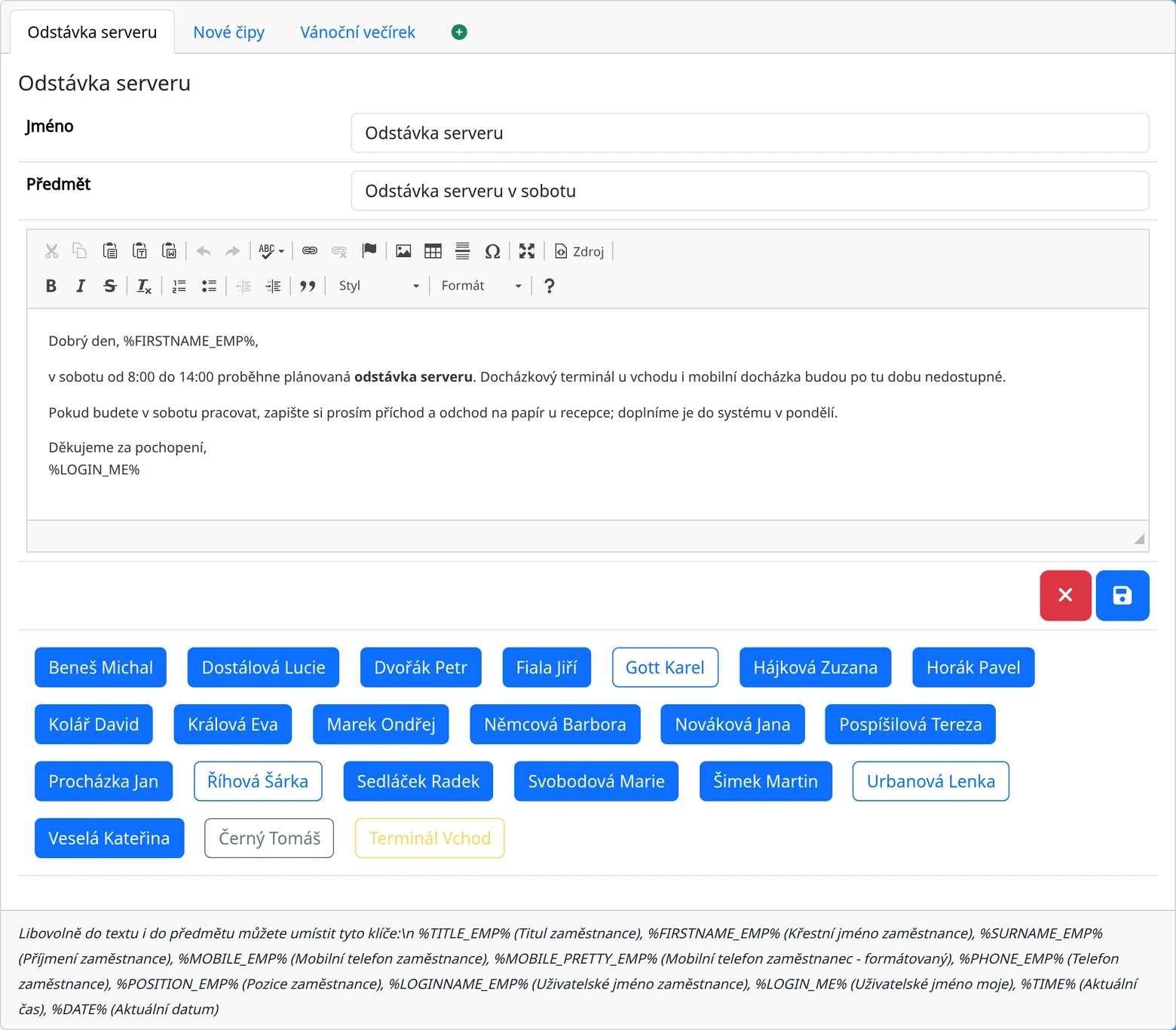Image resolution: width=1176 pixels, height=1030 pixels.
Task: Maximize the editor with the fullscreen icon
Action: [527, 251]
